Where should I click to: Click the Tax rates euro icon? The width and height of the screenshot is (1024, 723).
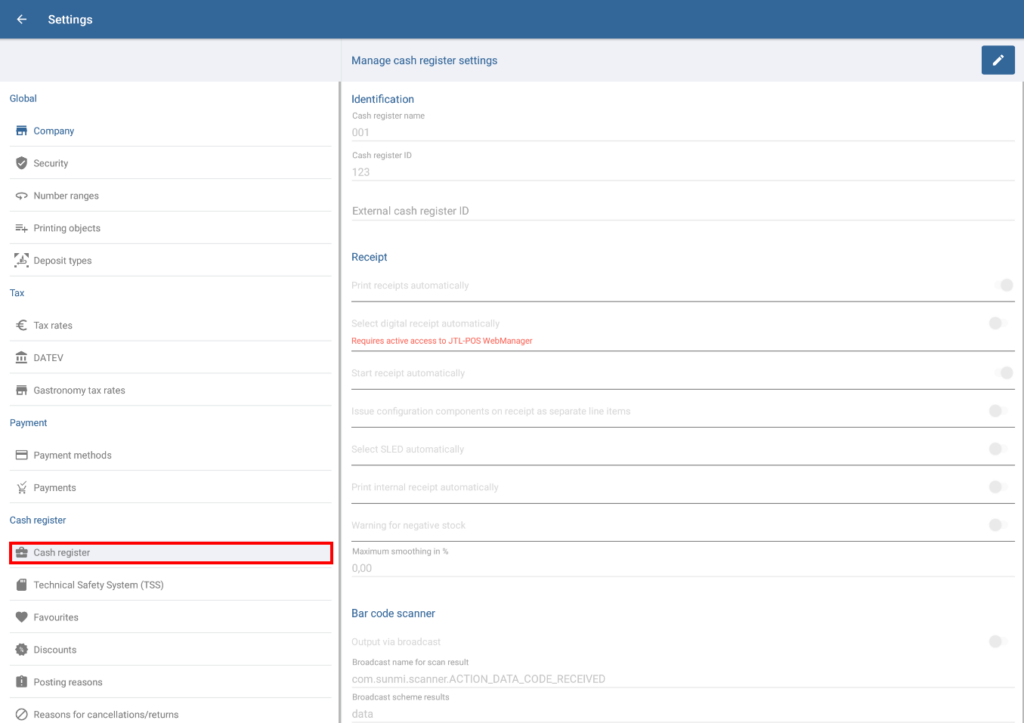tap(21, 325)
